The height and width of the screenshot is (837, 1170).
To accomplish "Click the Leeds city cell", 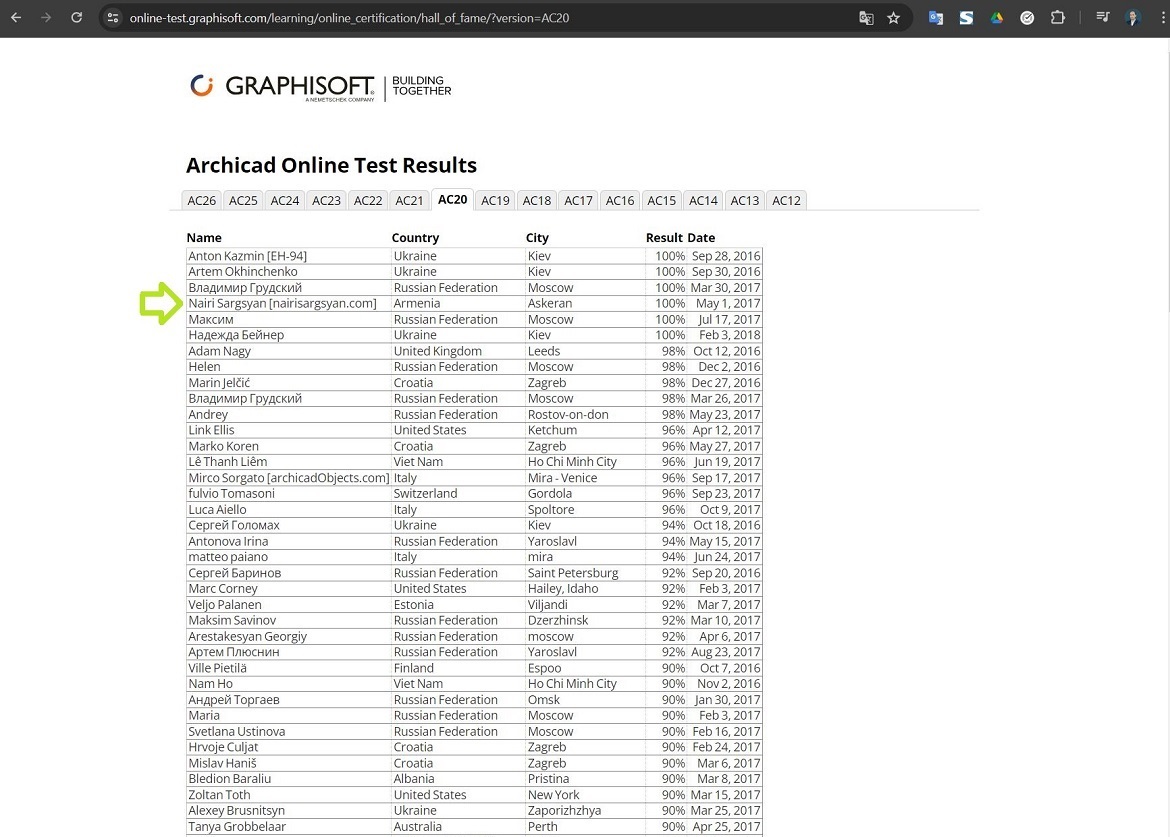I will 544,351.
